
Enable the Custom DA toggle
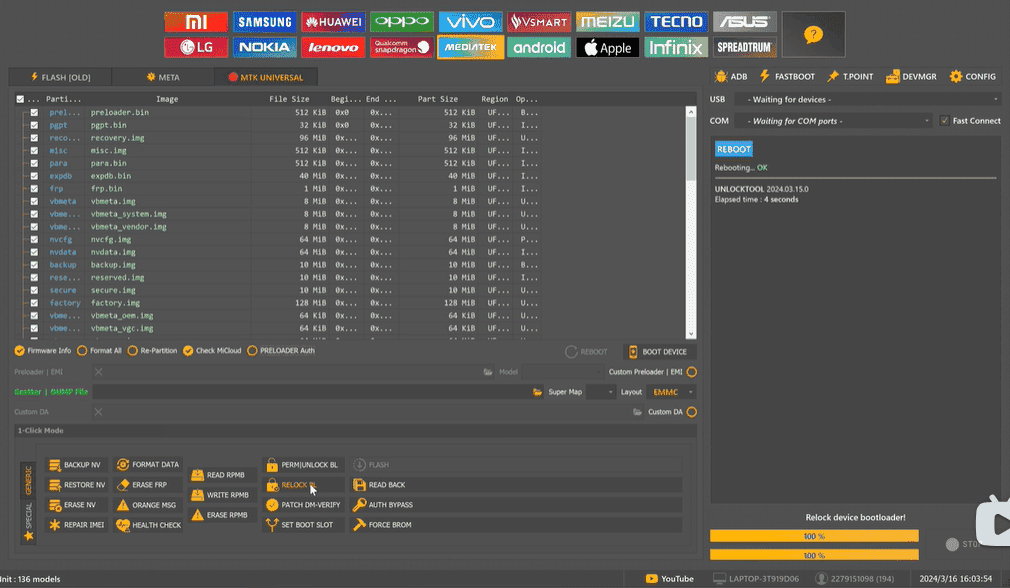pyautogui.click(x=691, y=412)
